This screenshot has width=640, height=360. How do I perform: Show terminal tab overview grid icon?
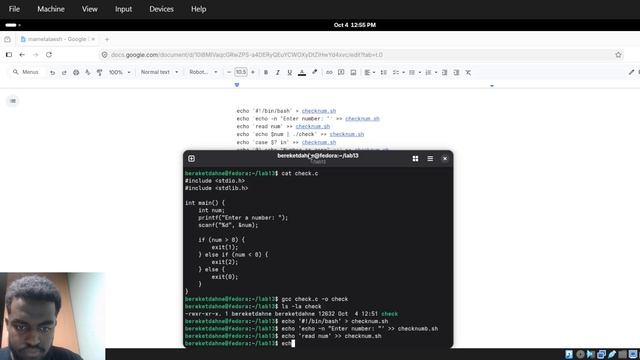click(x=415, y=158)
